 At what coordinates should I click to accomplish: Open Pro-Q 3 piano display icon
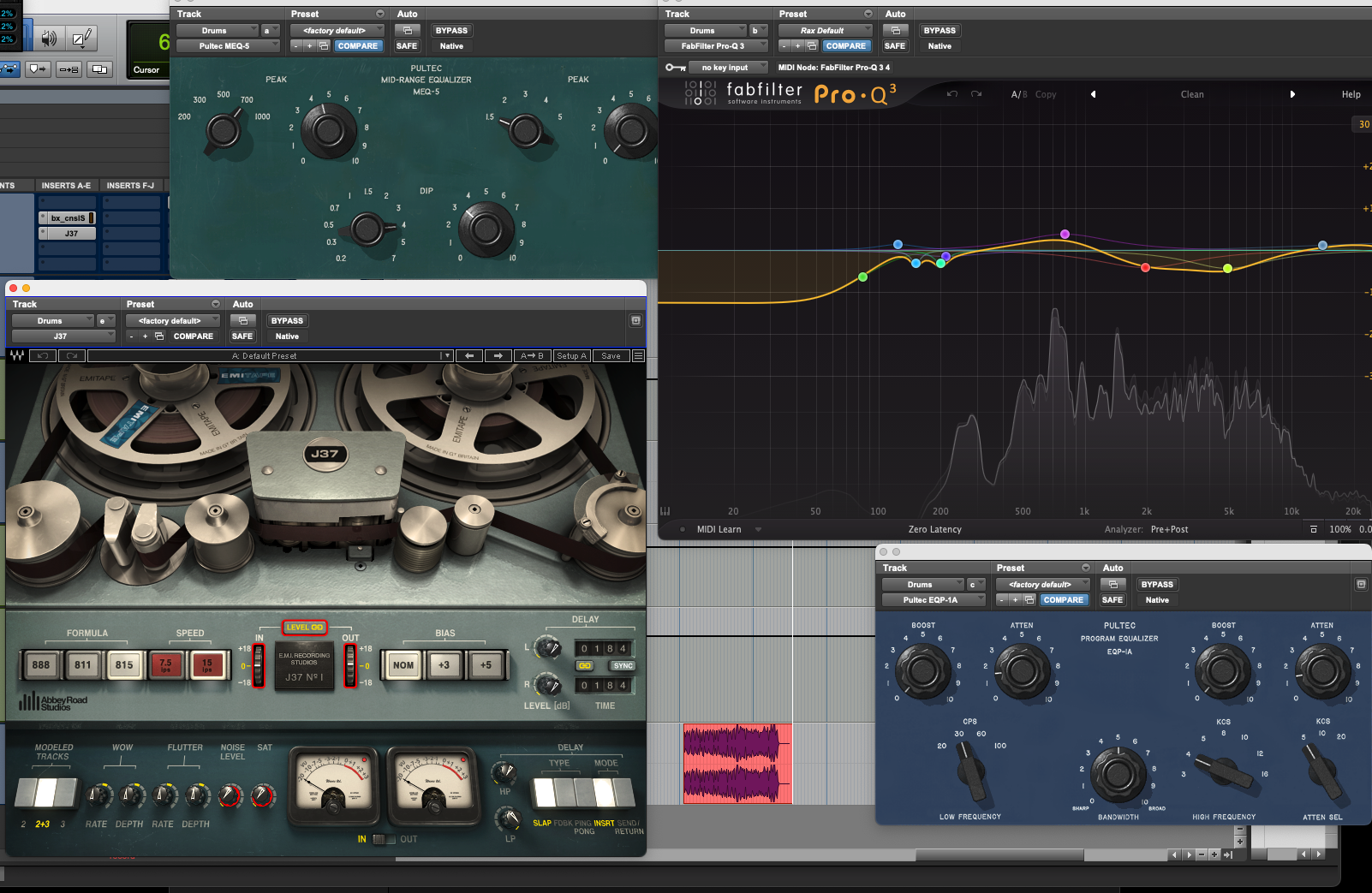click(665, 511)
